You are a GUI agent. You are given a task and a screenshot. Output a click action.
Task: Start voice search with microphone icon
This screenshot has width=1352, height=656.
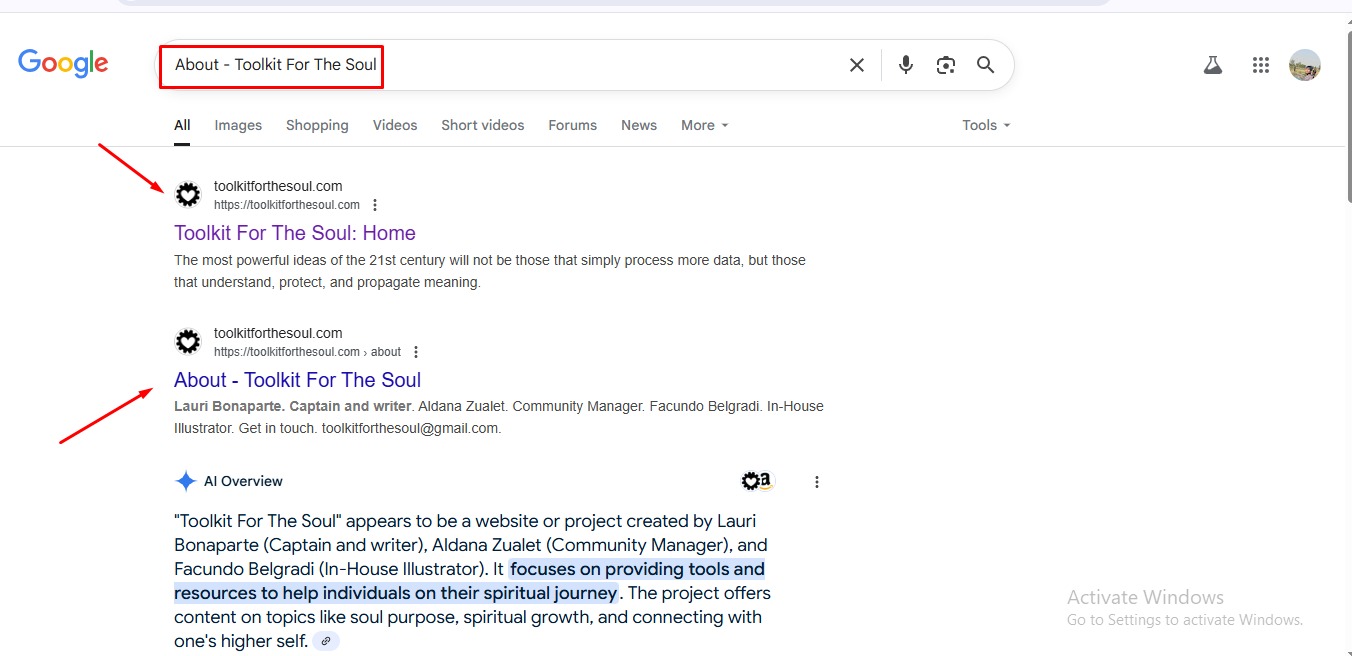pos(906,65)
